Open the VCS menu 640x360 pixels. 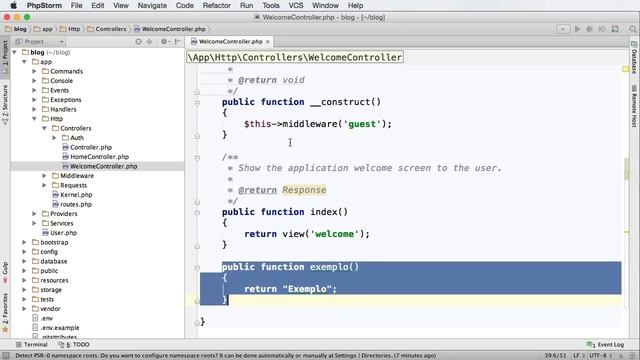(x=296, y=6)
